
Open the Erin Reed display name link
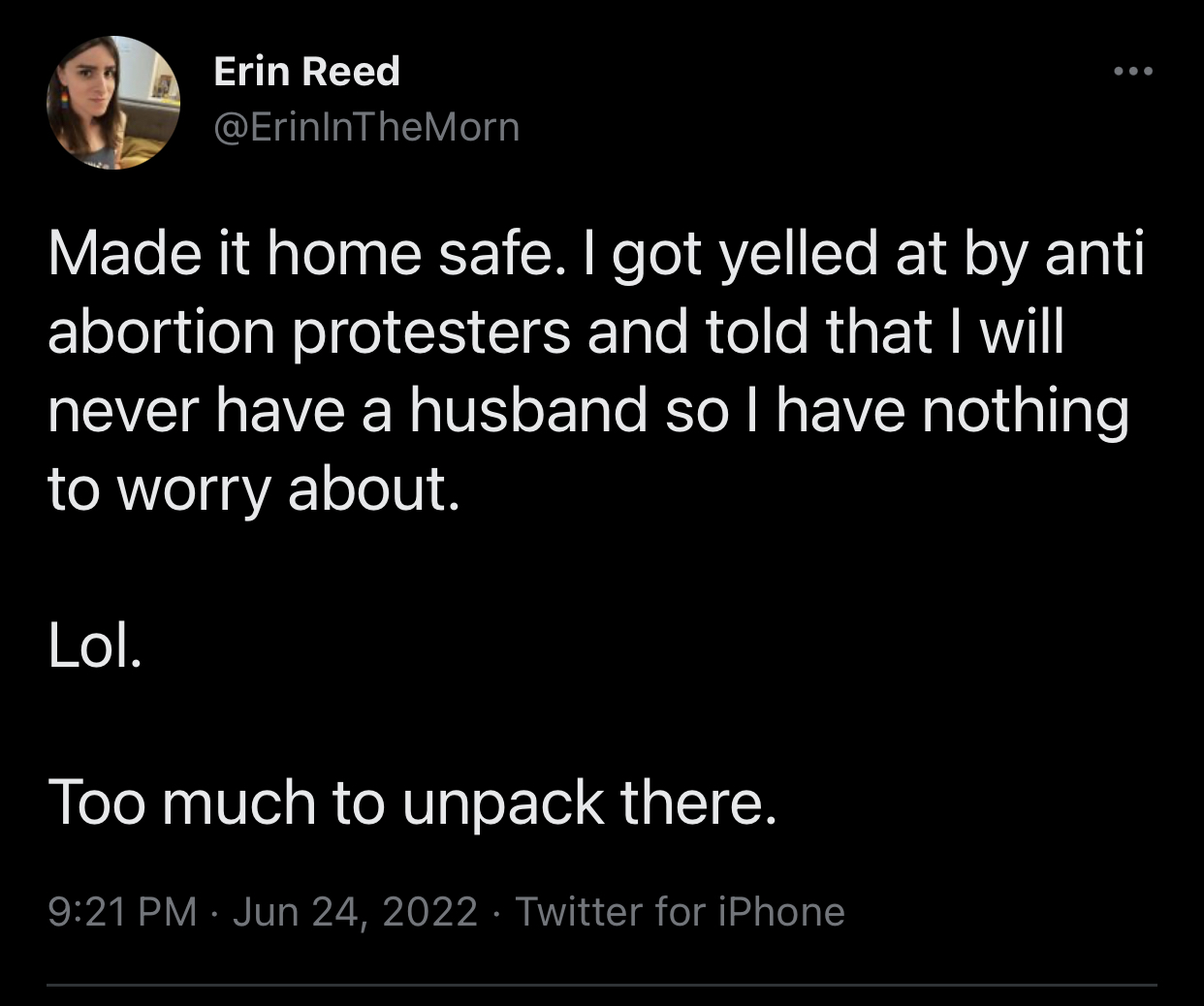pyautogui.click(x=306, y=72)
